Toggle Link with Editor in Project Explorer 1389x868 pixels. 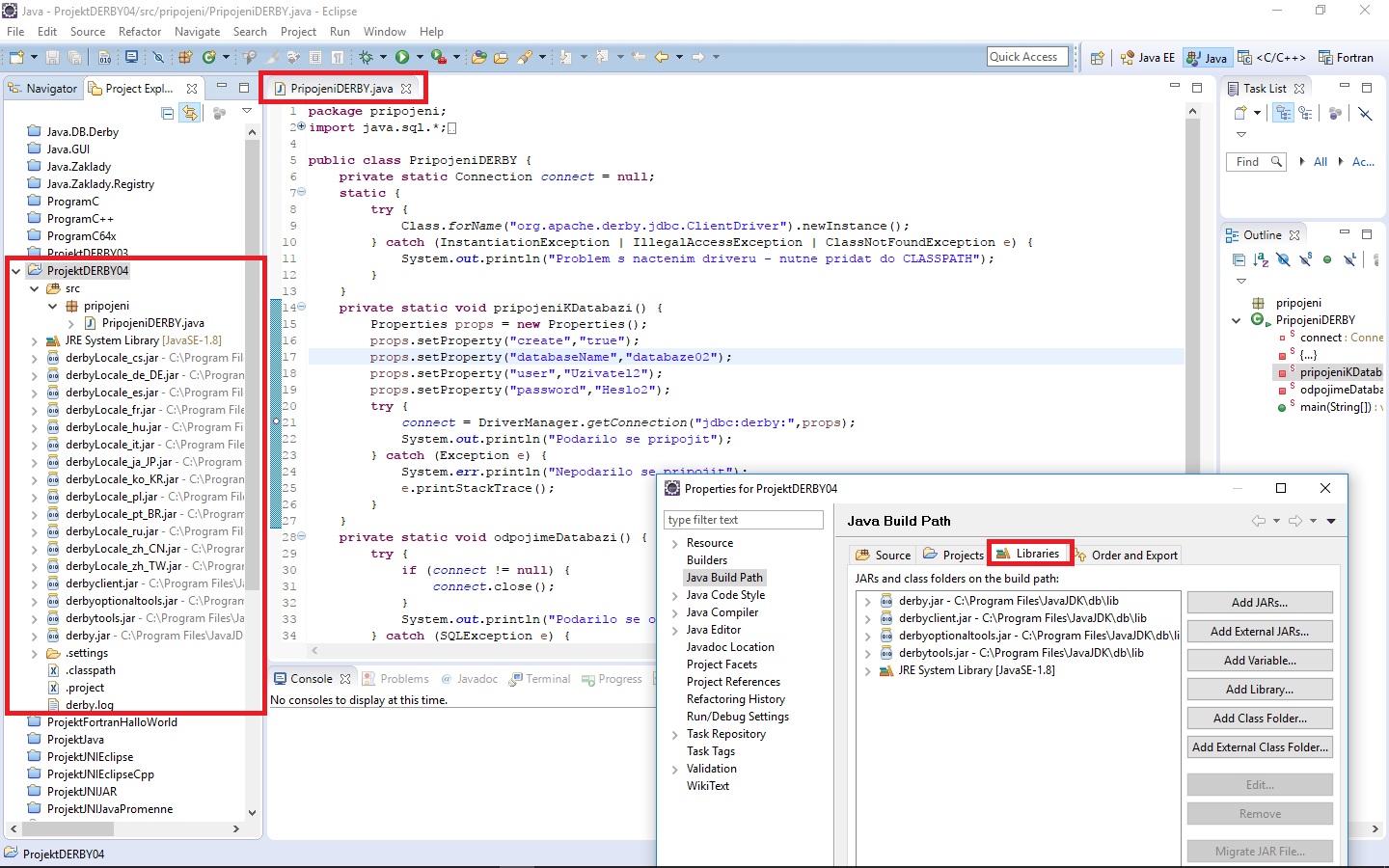tap(190, 113)
